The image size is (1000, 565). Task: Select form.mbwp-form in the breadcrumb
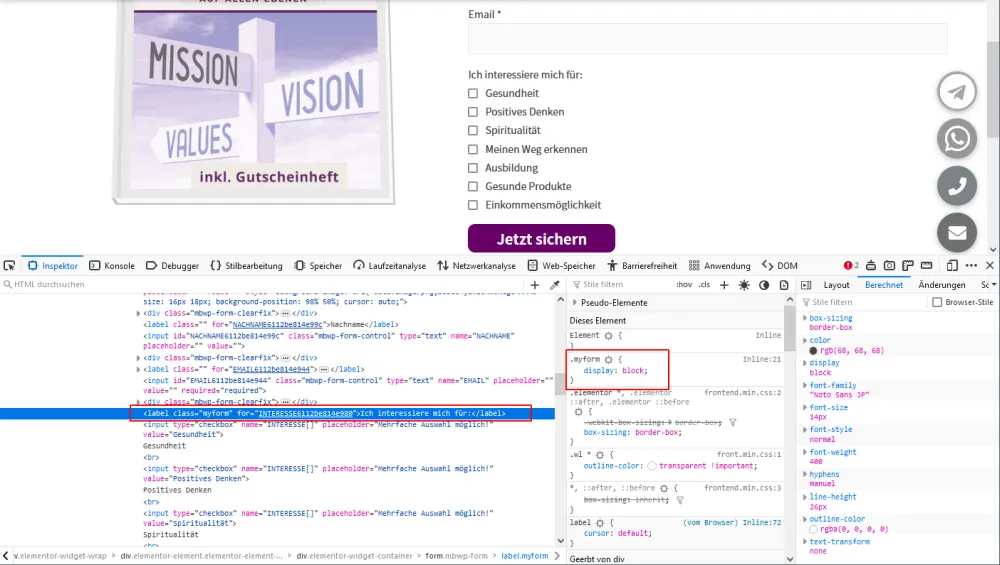456,556
